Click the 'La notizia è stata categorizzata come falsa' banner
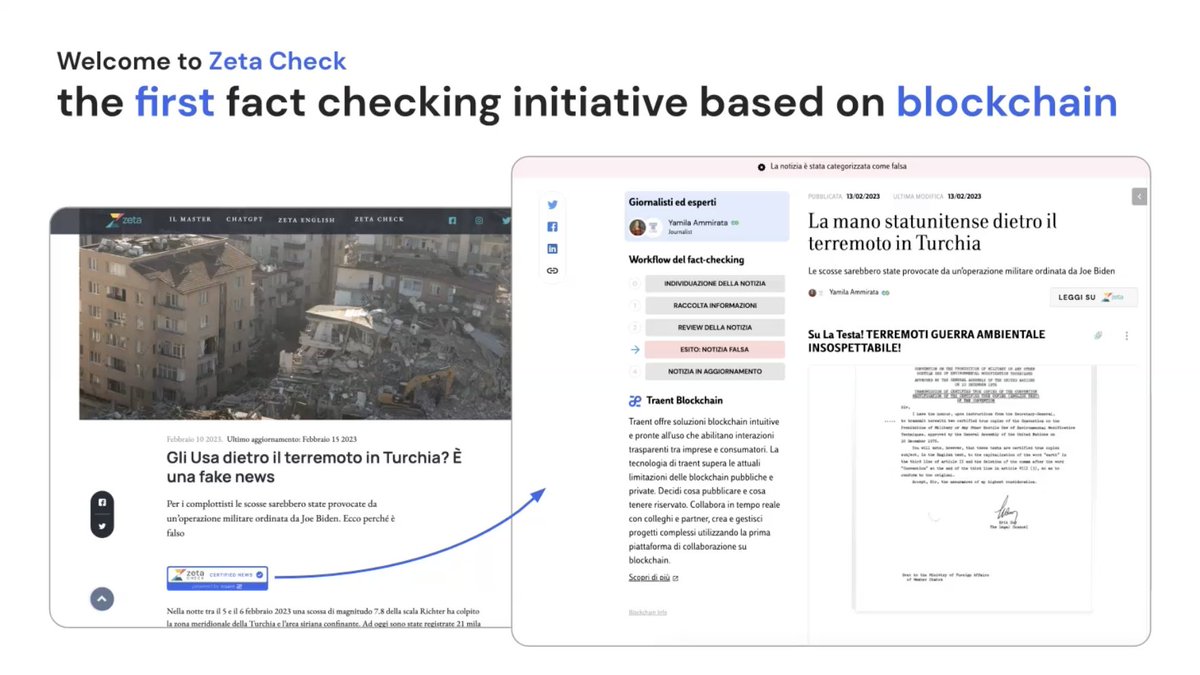This screenshot has height=675, width=1200. (830, 167)
